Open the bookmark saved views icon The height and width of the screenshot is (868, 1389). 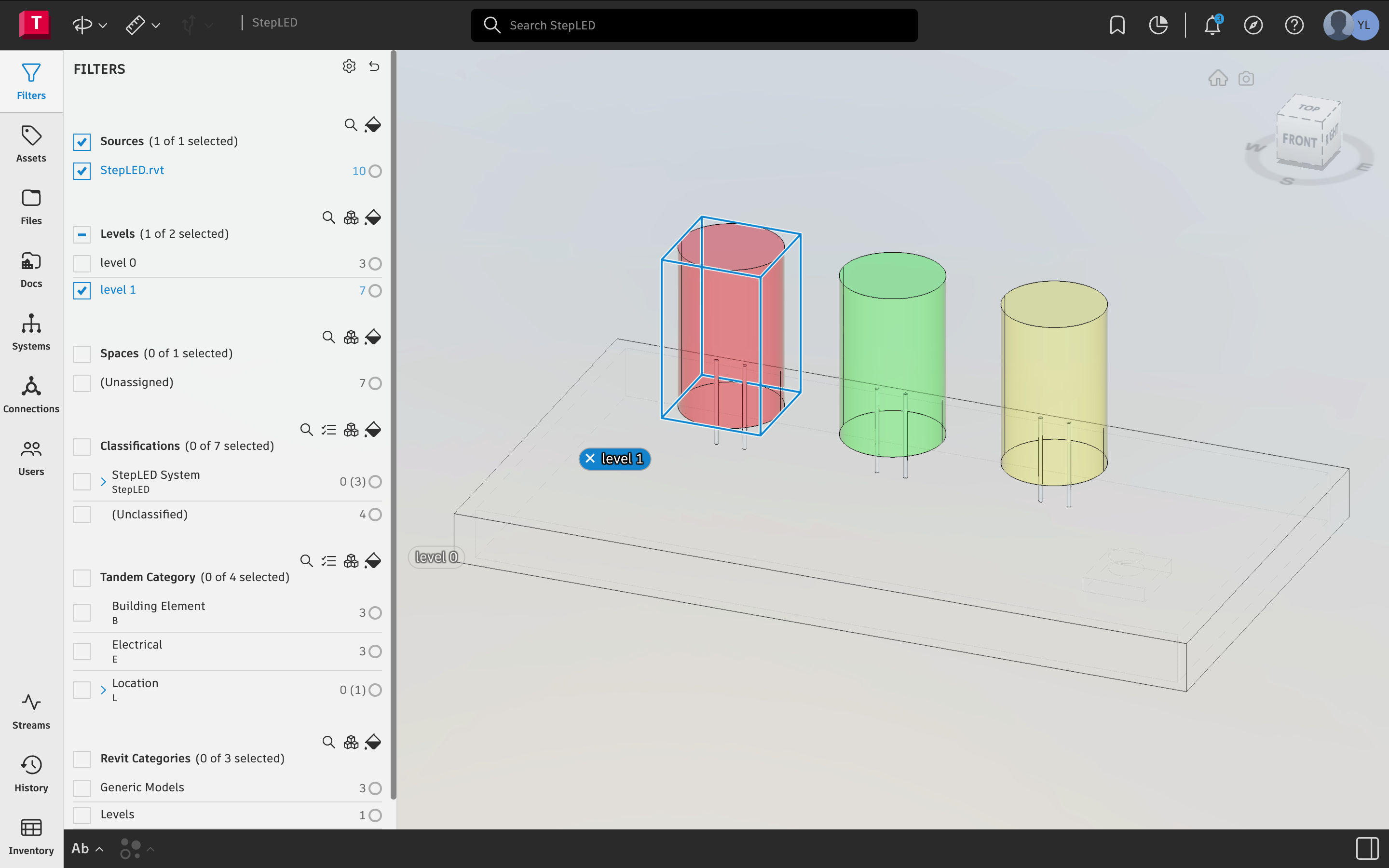point(1117,25)
